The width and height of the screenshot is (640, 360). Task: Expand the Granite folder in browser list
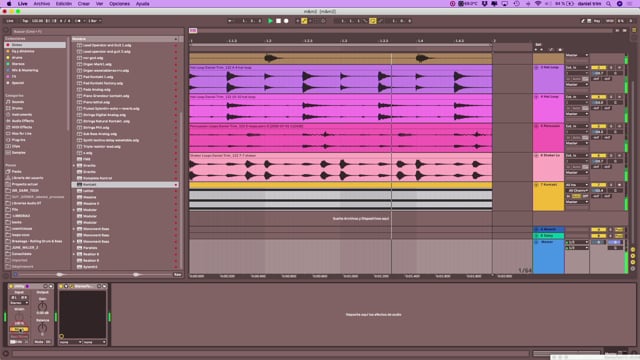(x=74, y=166)
